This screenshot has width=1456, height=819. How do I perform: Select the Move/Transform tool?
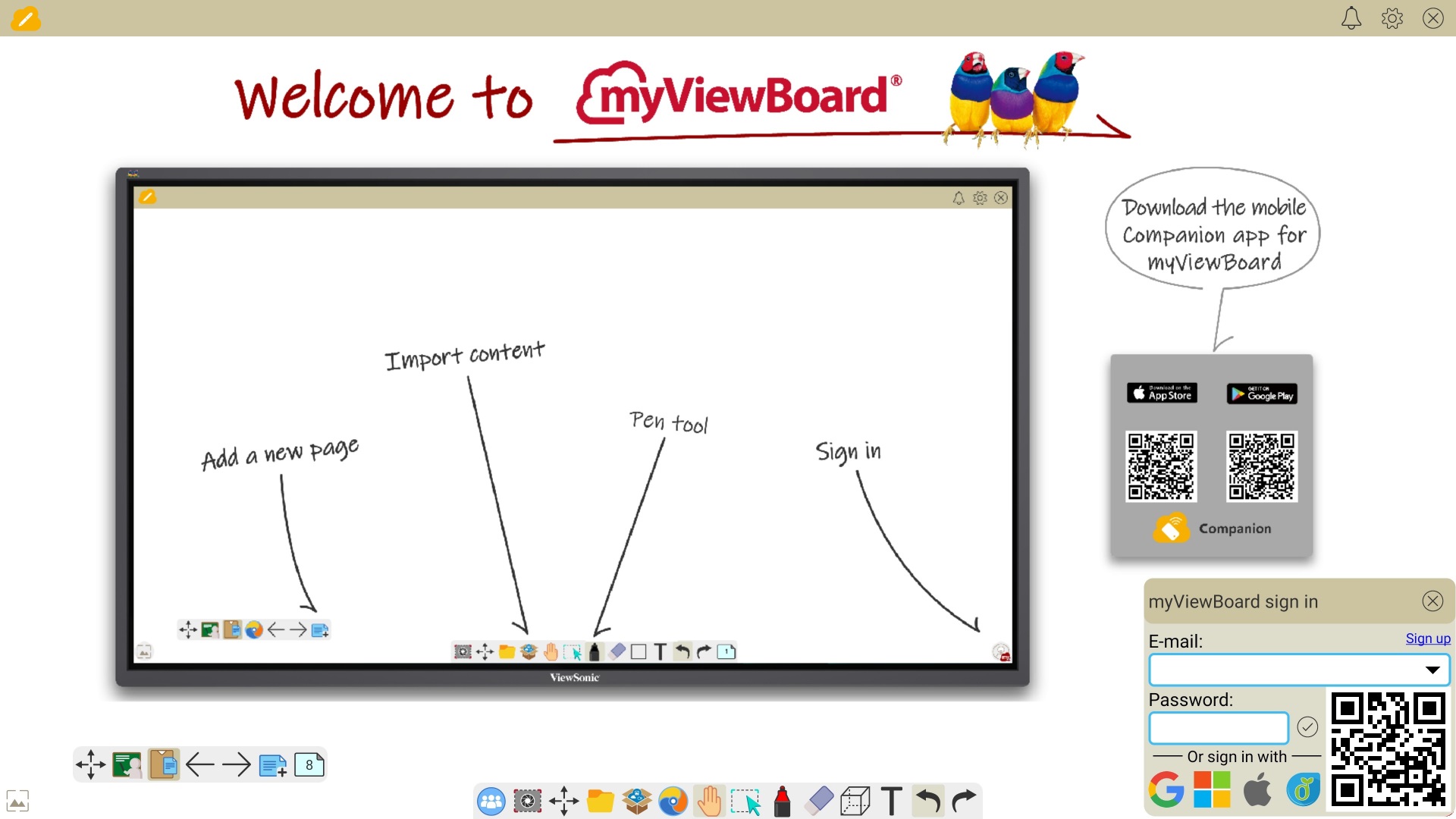(563, 800)
